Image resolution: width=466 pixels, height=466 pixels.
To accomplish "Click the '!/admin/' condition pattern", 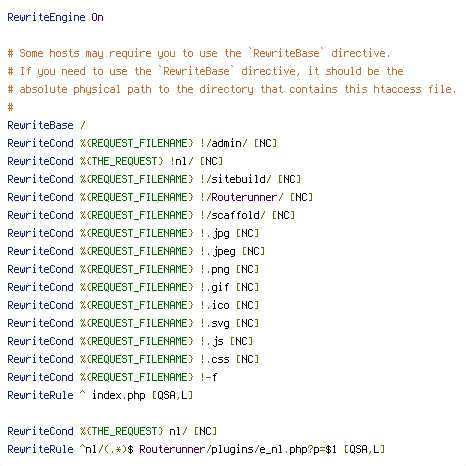I will pos(224,143).
